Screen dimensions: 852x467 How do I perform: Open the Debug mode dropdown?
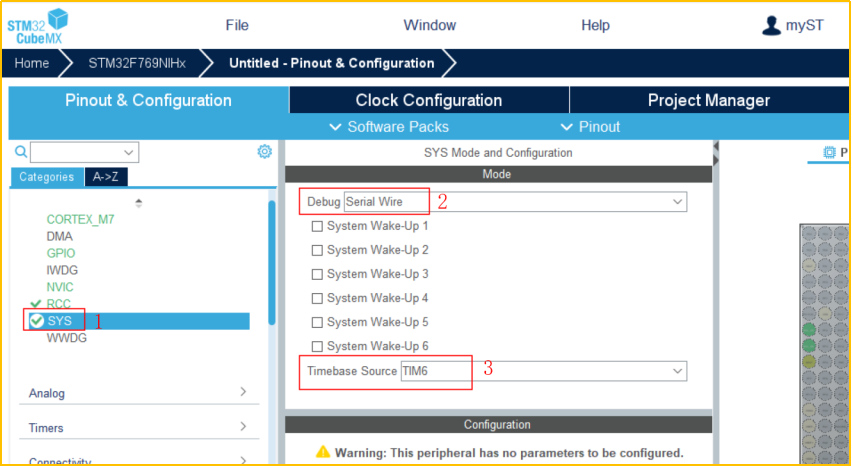pyautogui.click(x=514, y=202)
